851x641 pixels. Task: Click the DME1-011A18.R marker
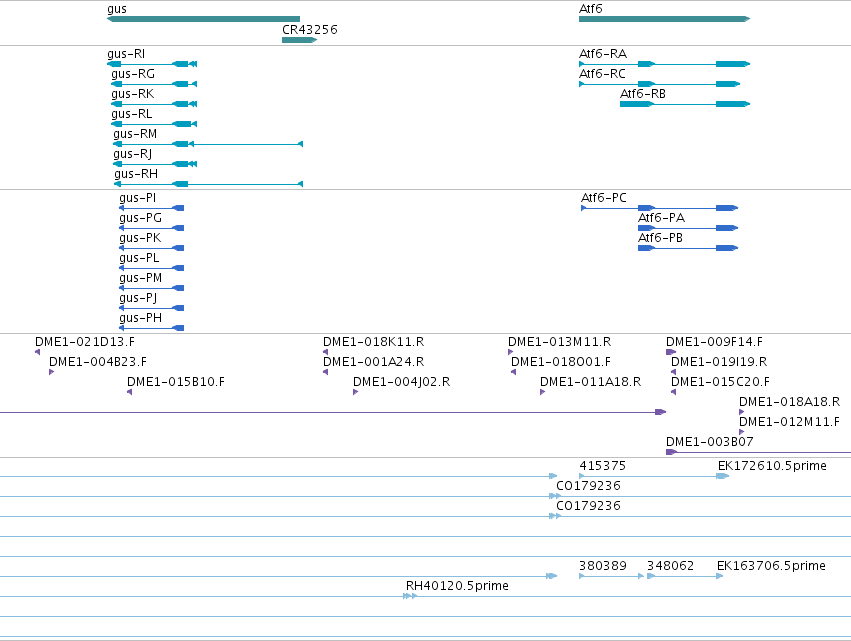pyautogui.click(x=543, y=392)
